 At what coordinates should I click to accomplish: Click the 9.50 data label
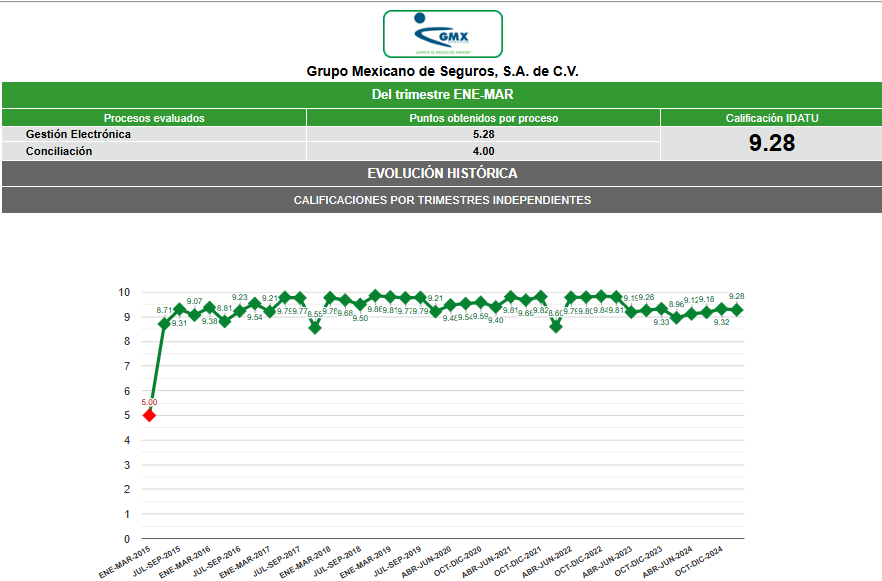pos(360,318)
